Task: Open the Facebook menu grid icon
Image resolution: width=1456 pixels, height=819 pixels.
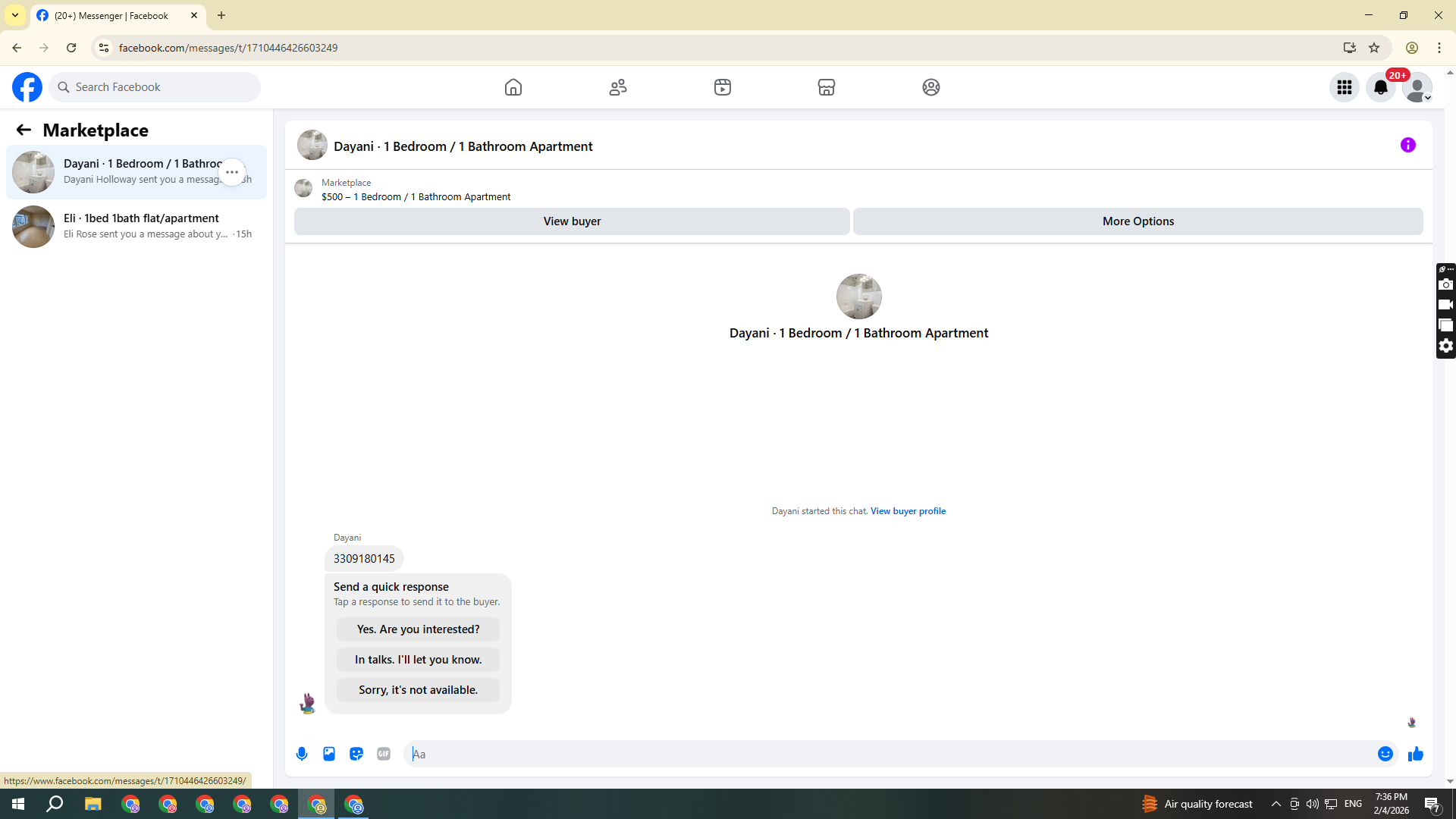Action: 1345,87
